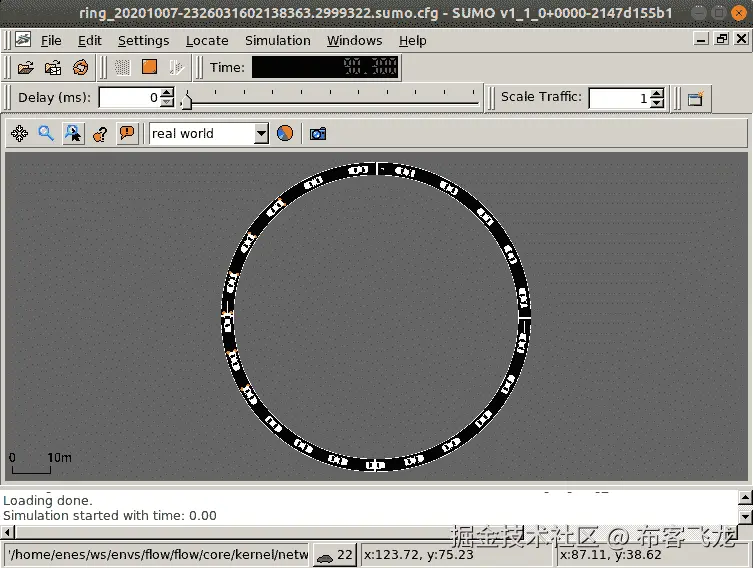Click the Scale Traffic input field
This screenshot has height=568, width=753.
click(620, 98)
